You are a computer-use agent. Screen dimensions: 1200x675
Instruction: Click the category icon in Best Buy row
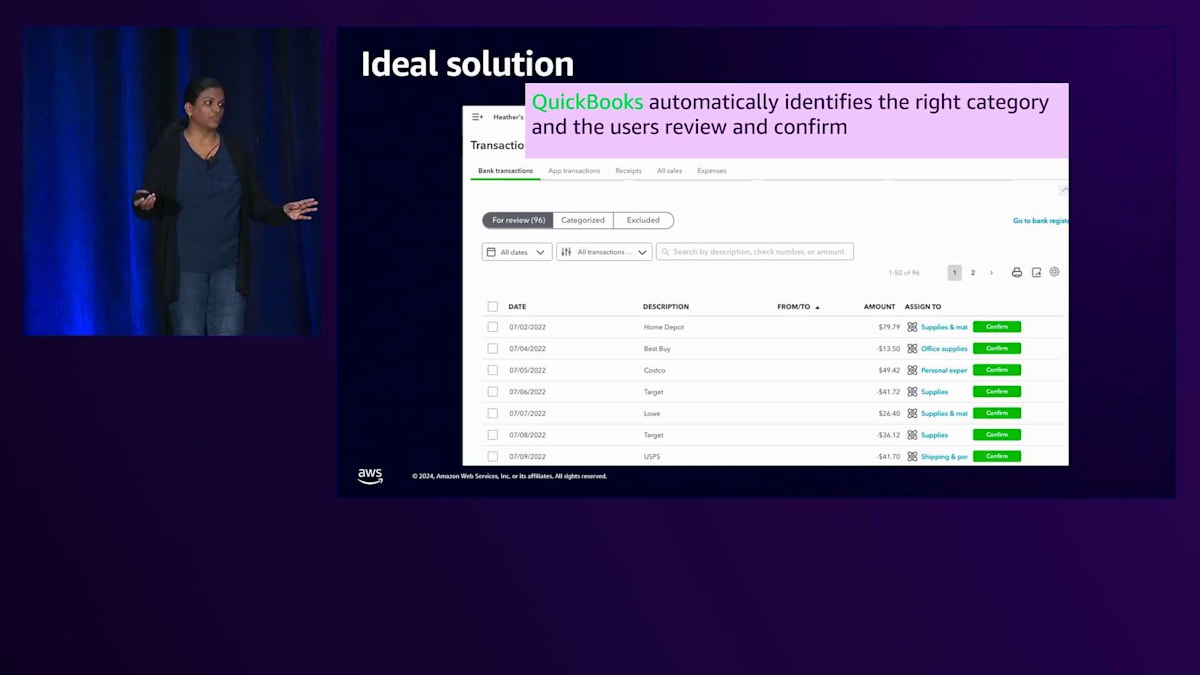(912, 349)
